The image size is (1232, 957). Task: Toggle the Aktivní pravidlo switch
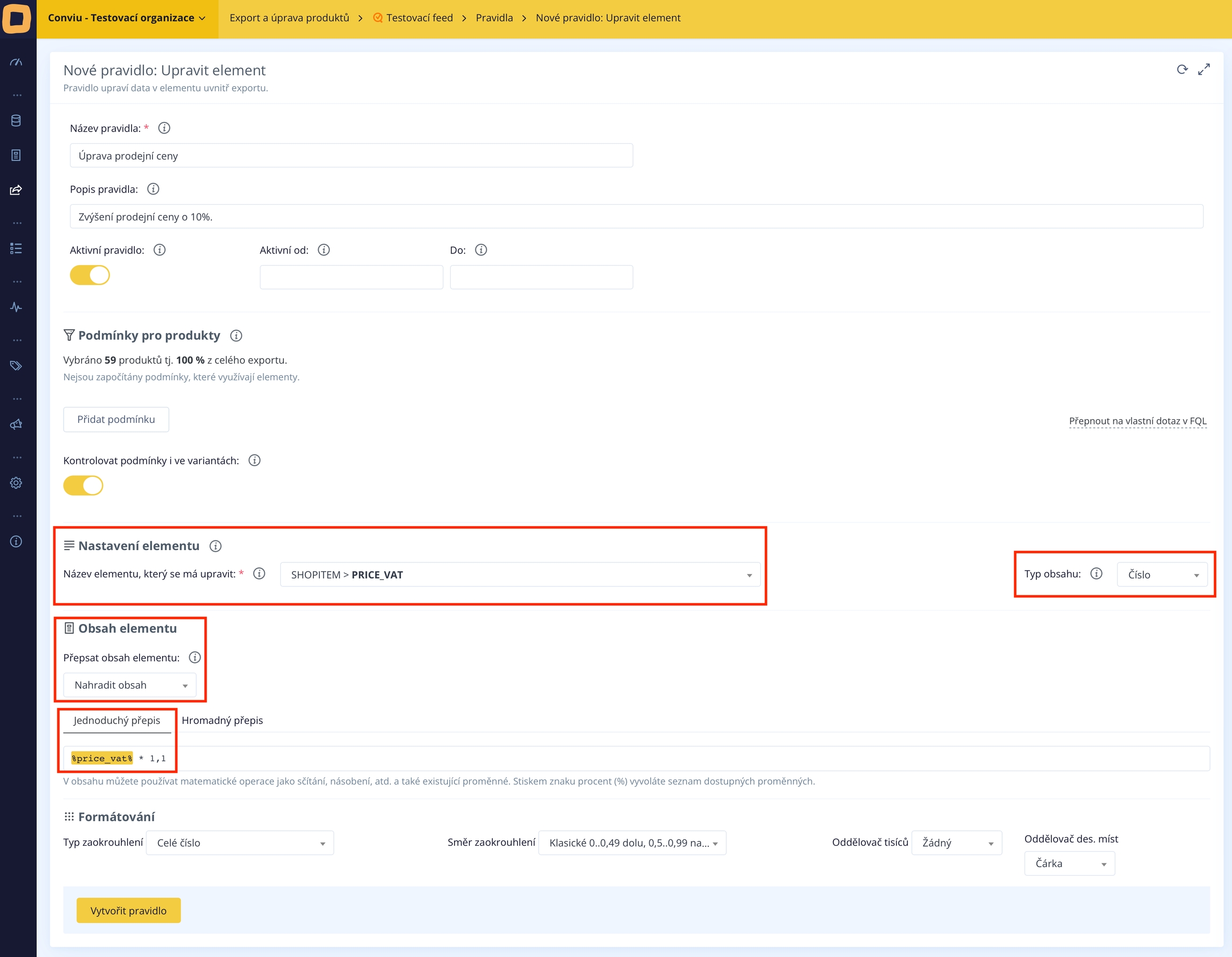(x=90, y=275)
